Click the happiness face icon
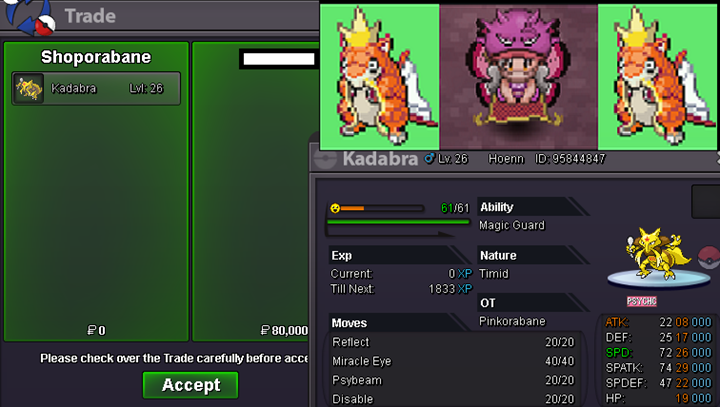 point(335,208)
